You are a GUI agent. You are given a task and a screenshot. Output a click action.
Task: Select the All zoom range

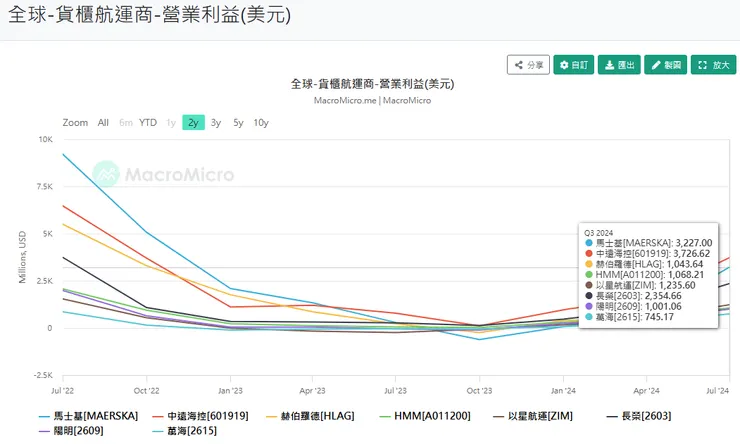pos(103,123)
